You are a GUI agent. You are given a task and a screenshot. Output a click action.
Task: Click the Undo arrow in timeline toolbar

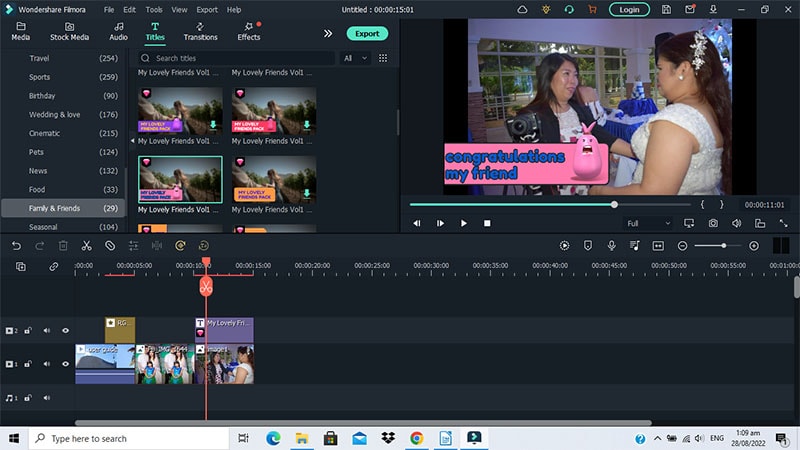tap(16, 246)
